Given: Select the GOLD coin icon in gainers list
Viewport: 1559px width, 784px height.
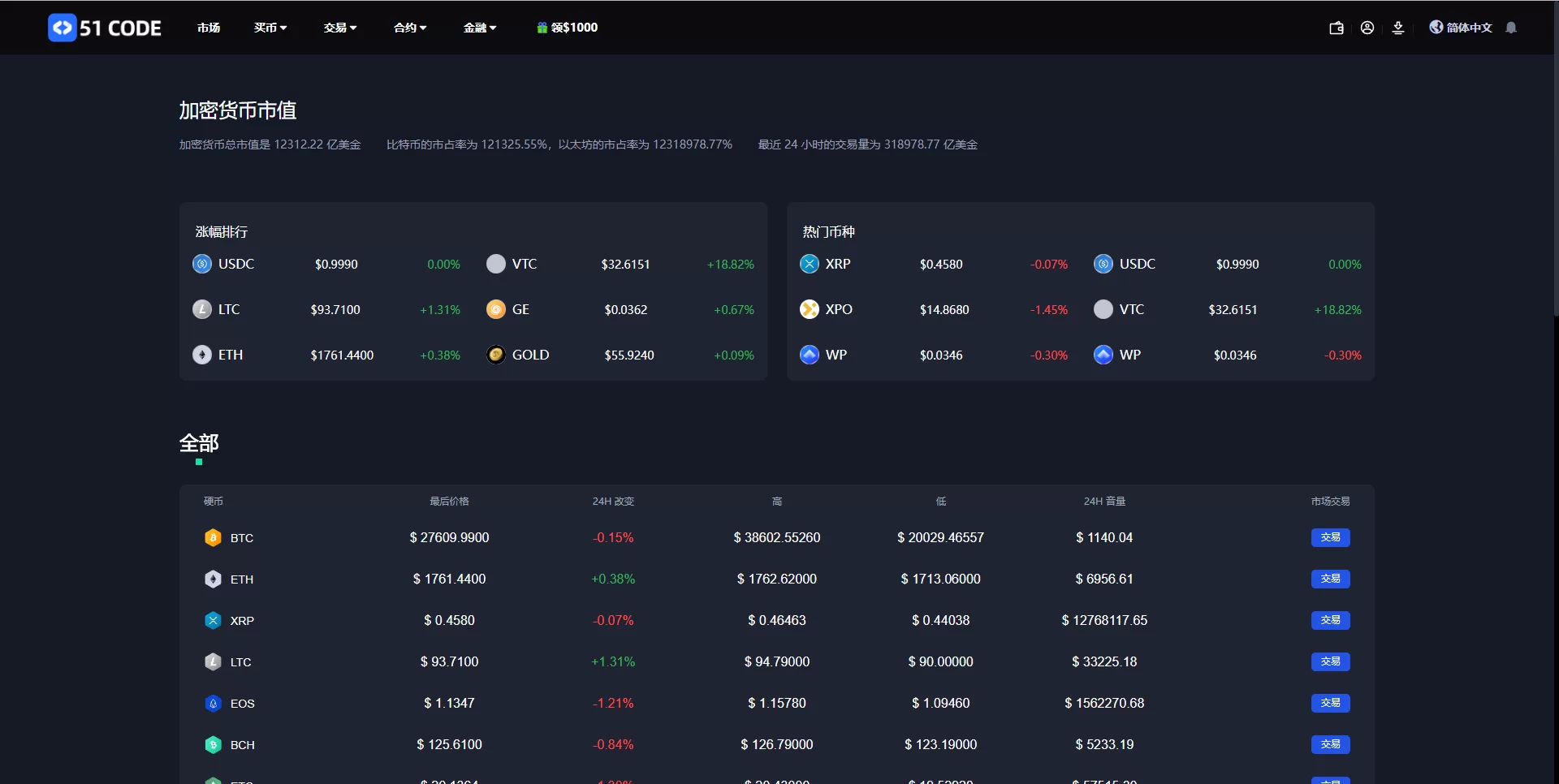Looking at the screenshot, I should 495,355.
